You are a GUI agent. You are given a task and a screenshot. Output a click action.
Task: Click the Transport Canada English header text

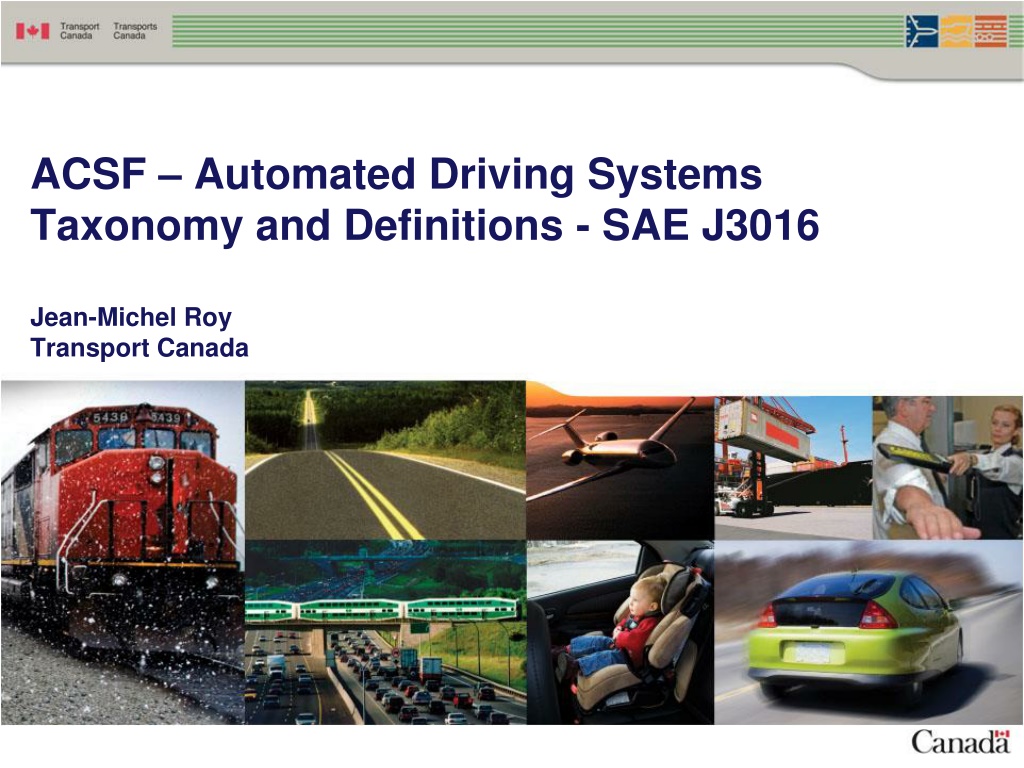[79, 31]
